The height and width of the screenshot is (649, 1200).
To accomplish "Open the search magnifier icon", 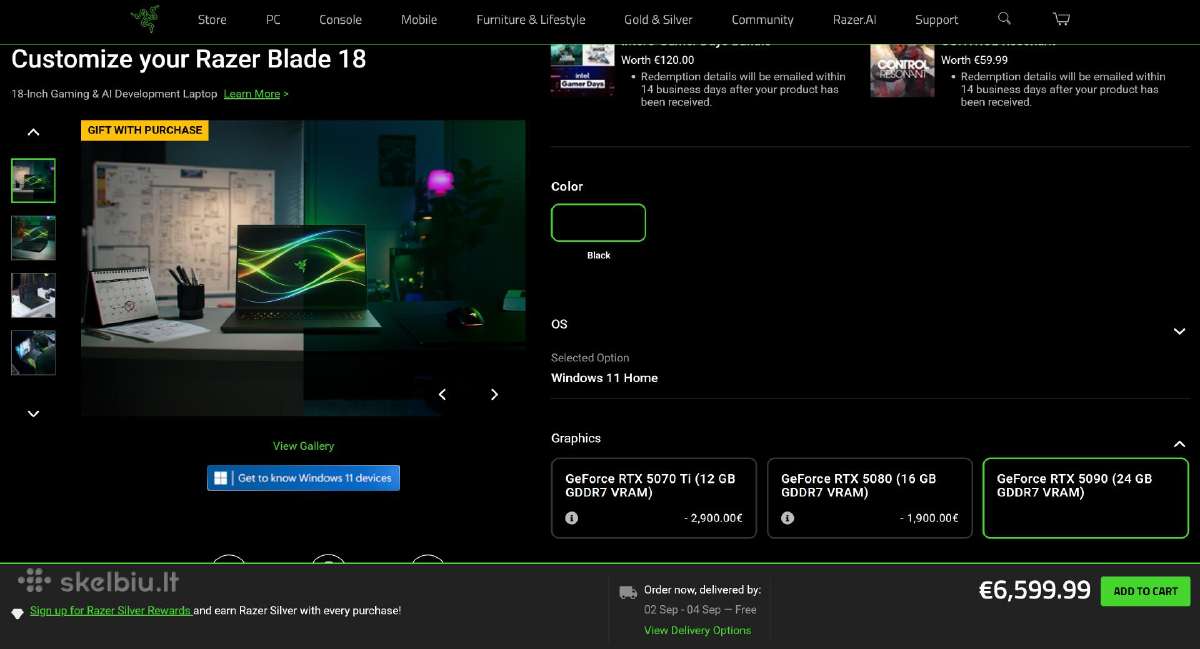I will tap(1004, 19).
